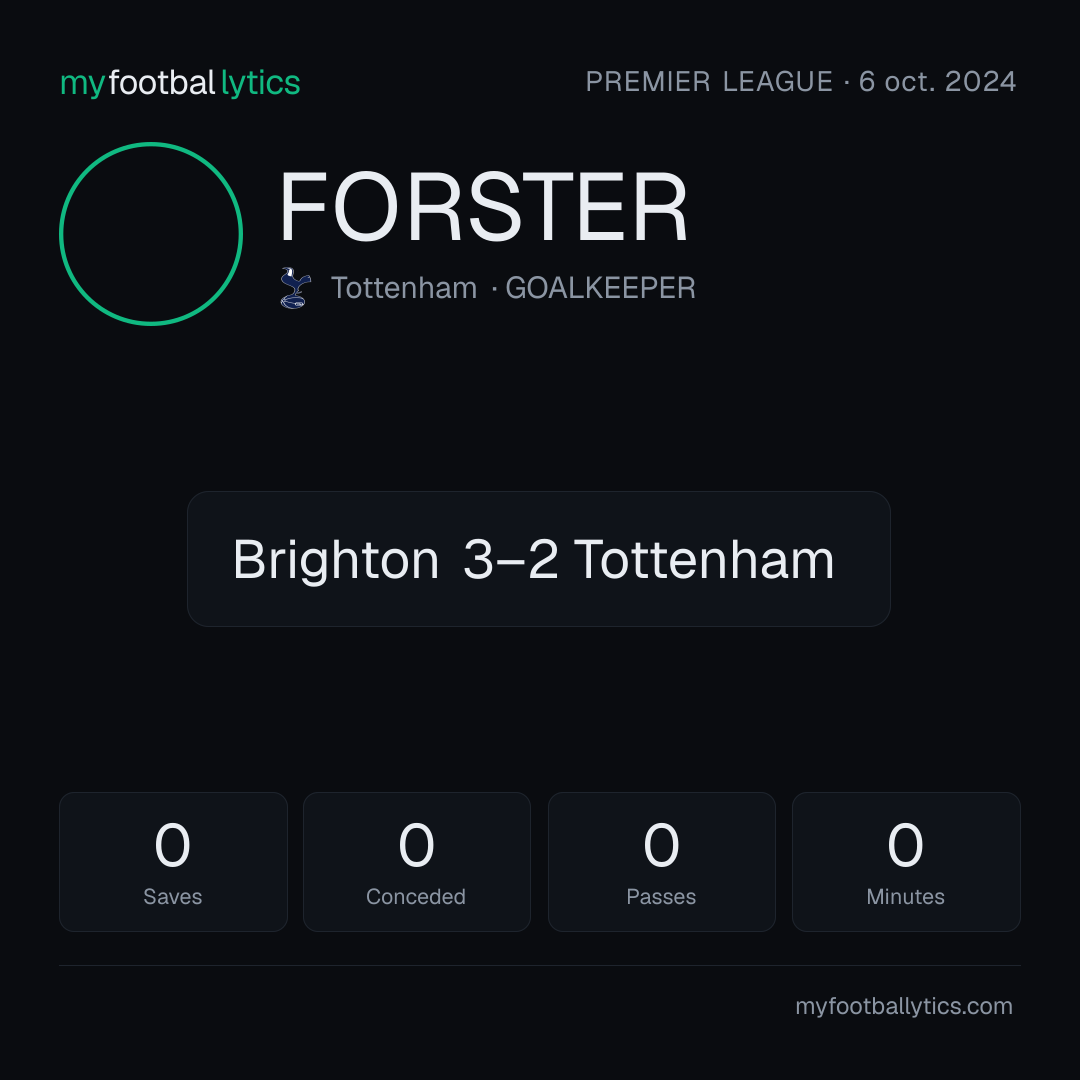Open the Conceded stat card
Image resolution: width=1080 pixels, height=1080 pixels.
(x=417, y=862)
